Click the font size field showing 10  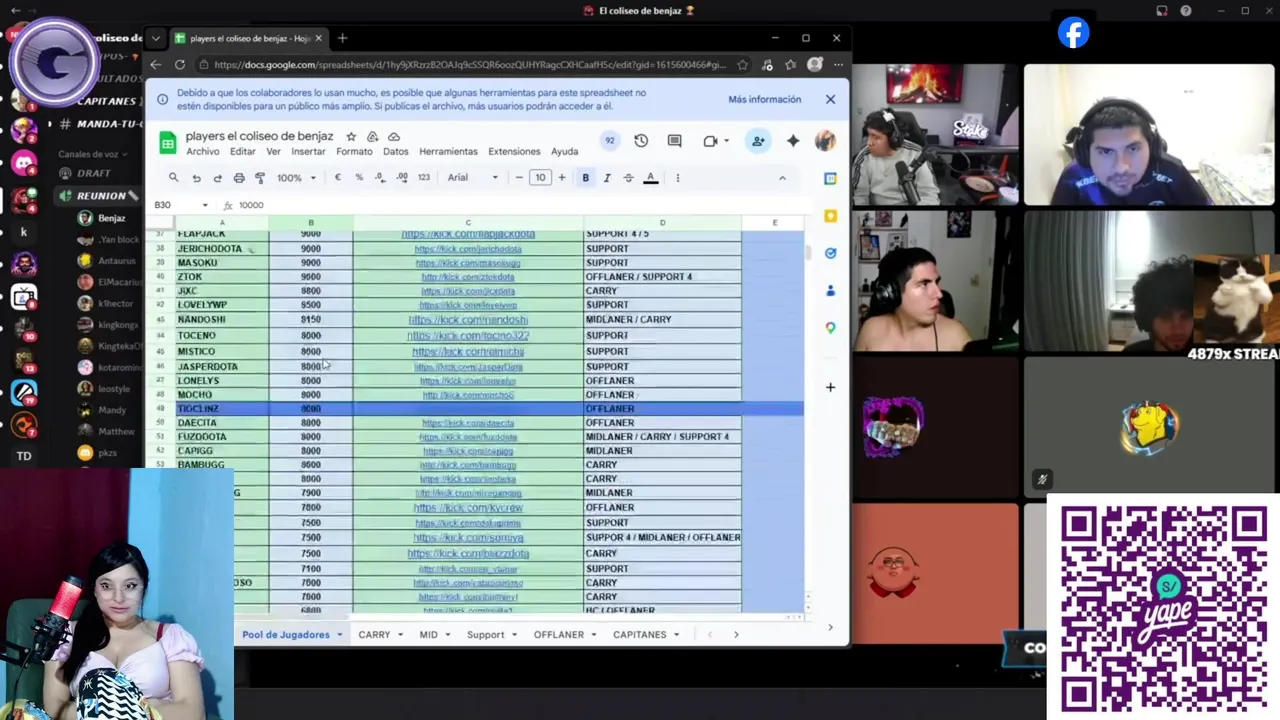[x=540, y=178]
